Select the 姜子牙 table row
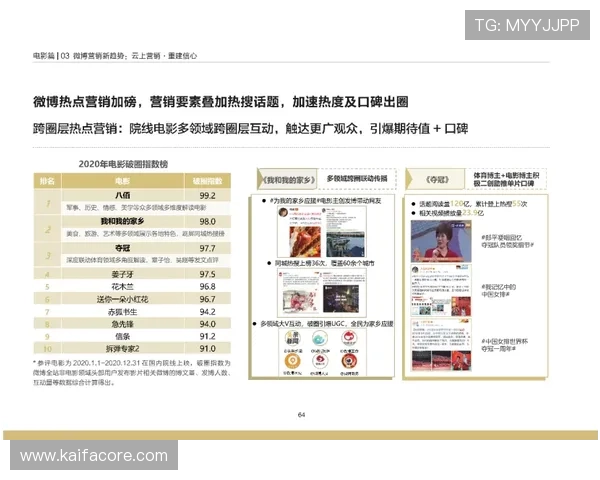 tap(132, 274)
